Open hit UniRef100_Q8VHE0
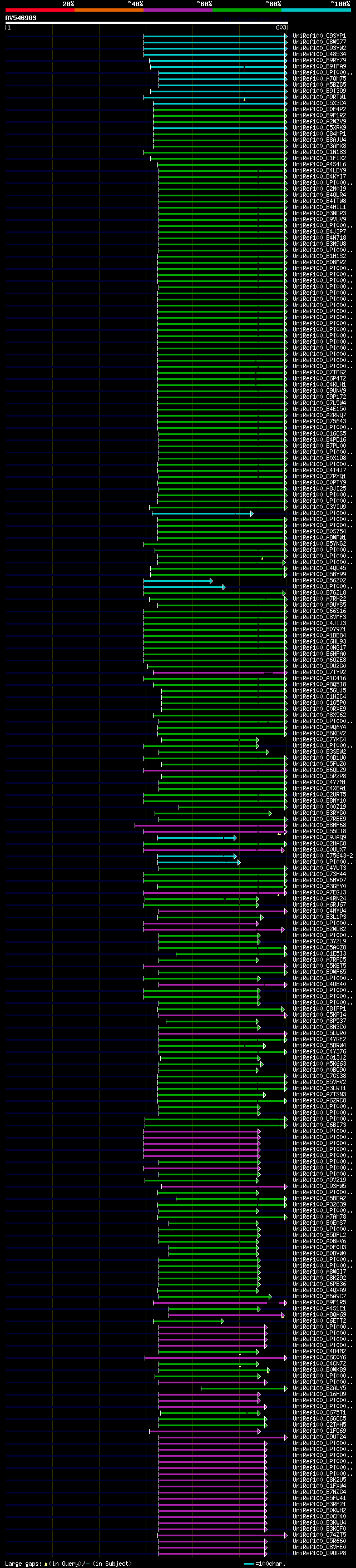This screenshot has width=356, height=1568. (x=319, y=1547)
